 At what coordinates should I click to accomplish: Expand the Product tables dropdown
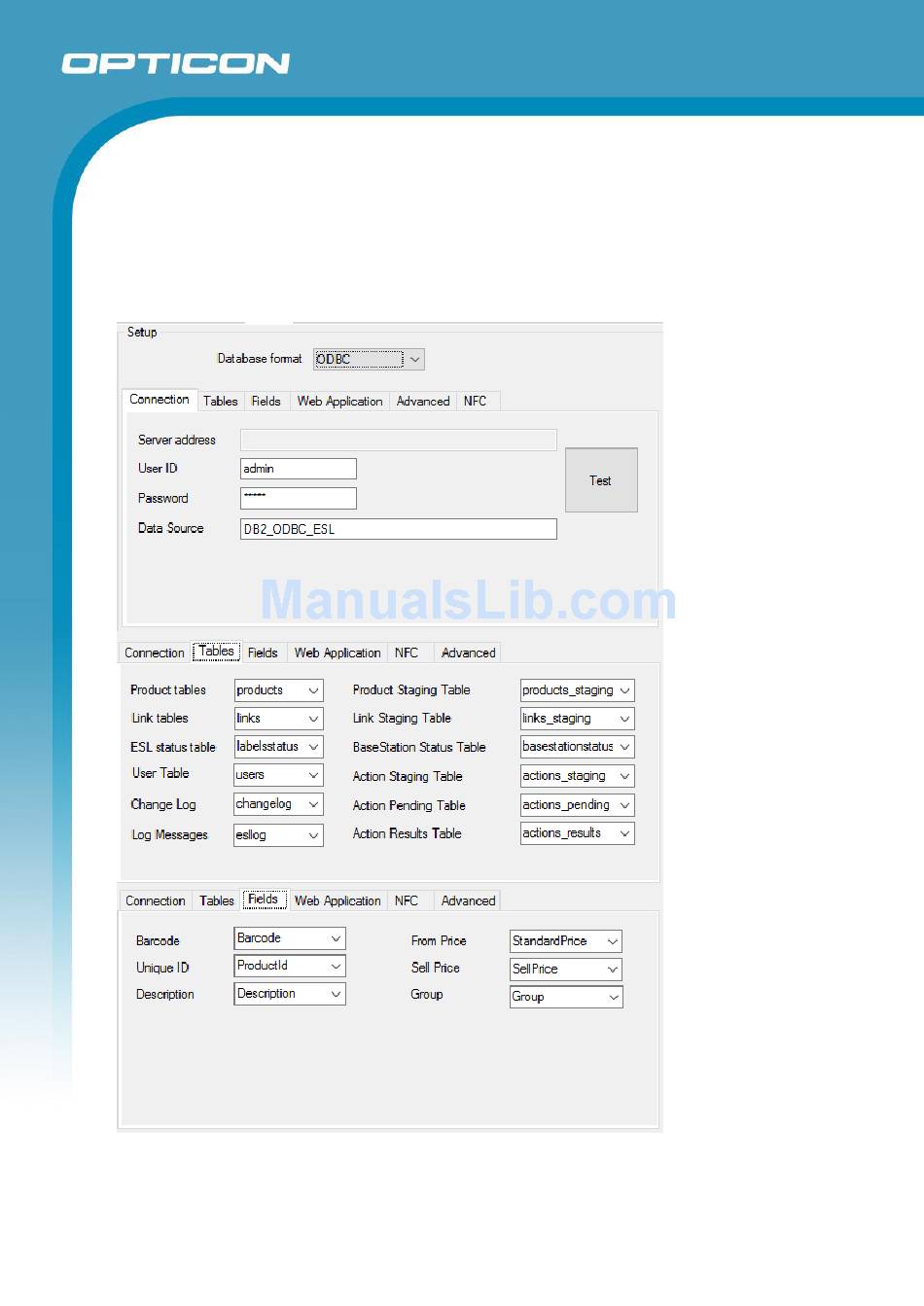click(x=278, y=690)
